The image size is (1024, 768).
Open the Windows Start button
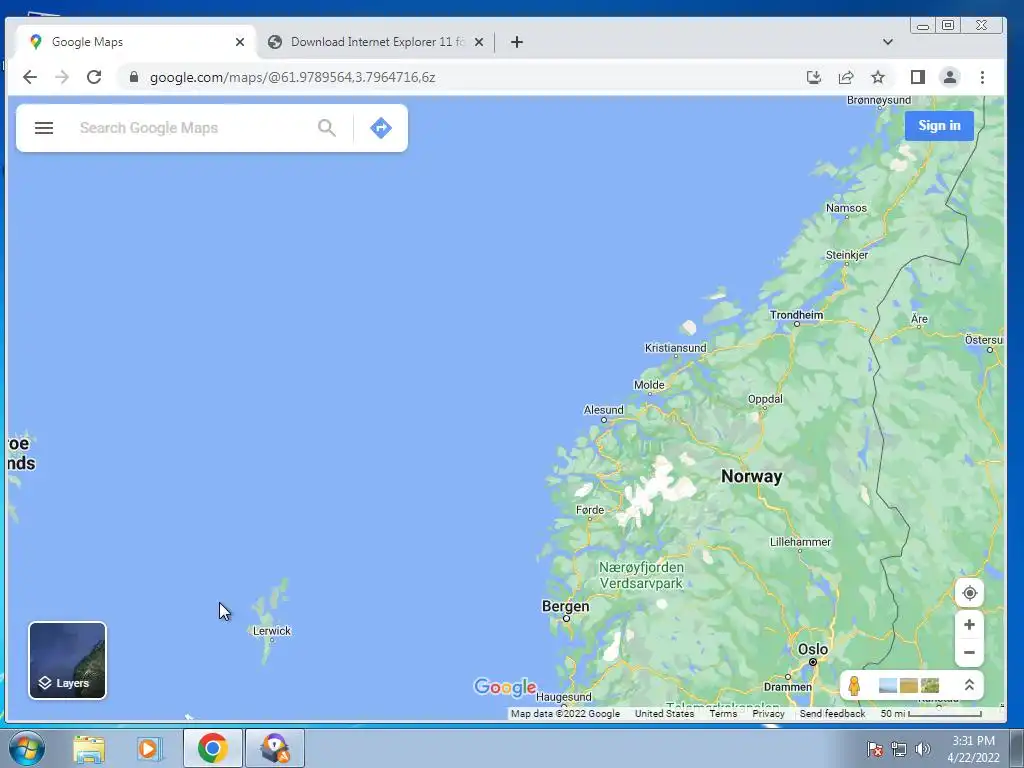click(x=27, y=748)
